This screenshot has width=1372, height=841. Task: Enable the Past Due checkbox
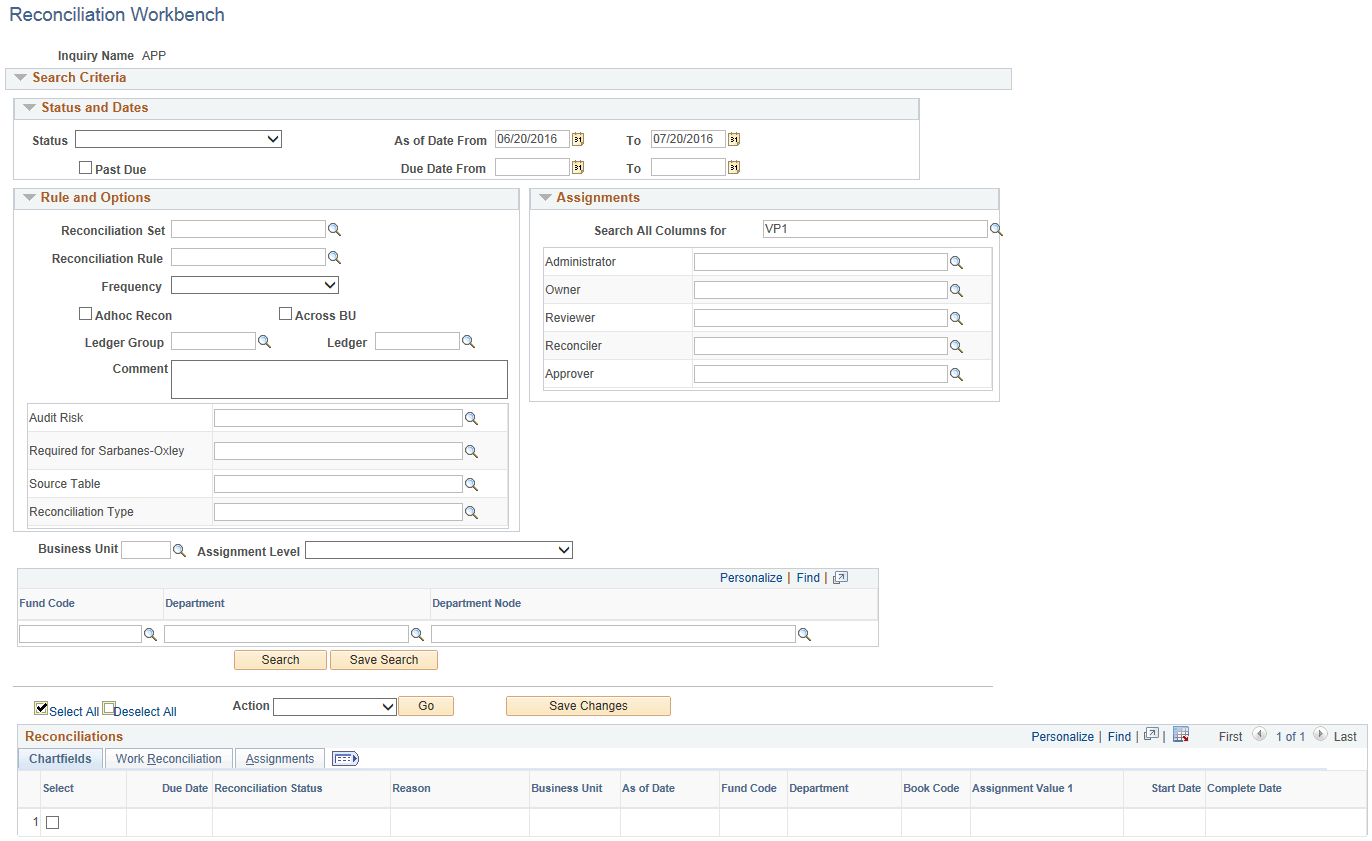click(x=85, y=168)
